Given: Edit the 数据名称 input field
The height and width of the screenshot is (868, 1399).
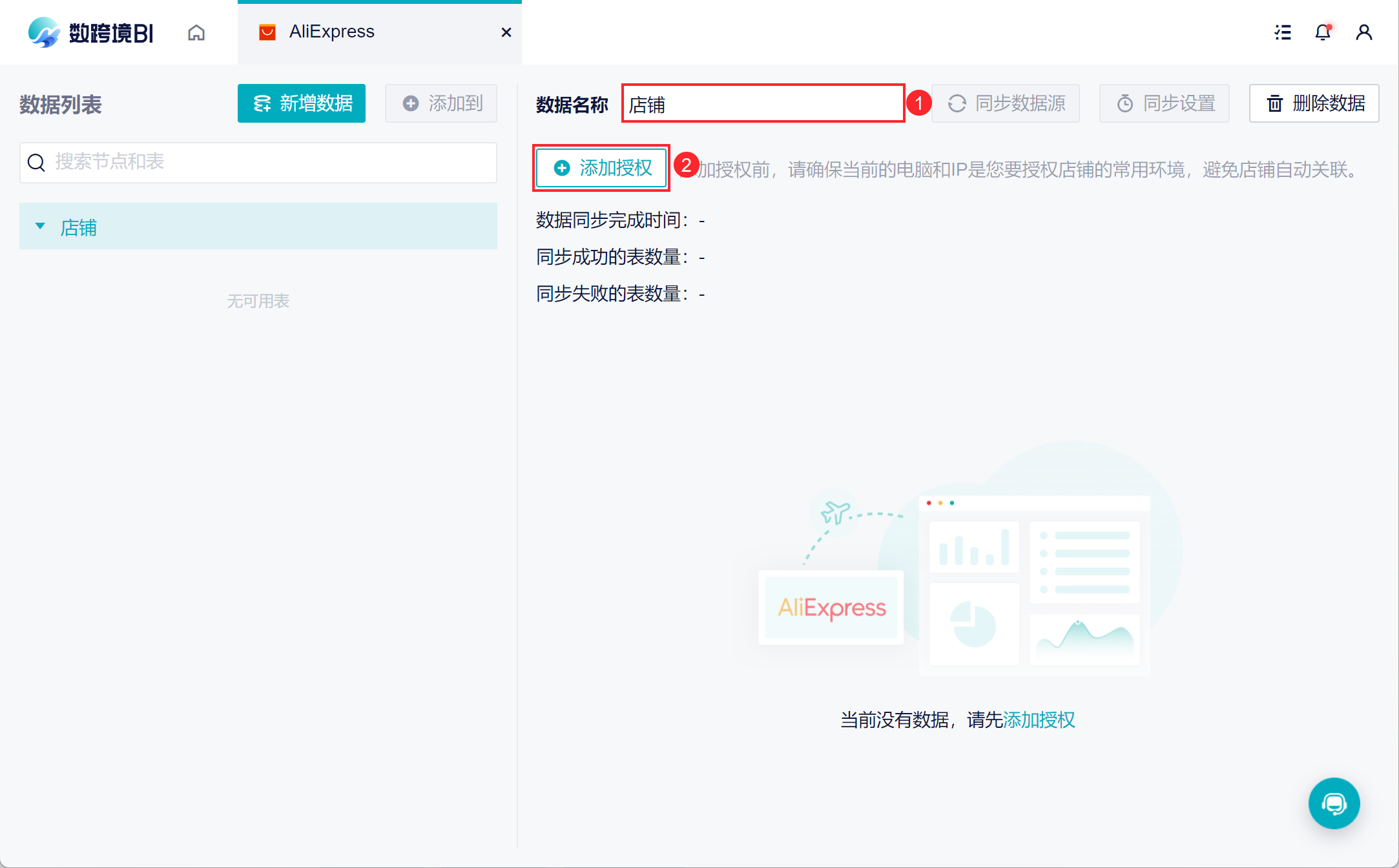Looking at the screenshot, I should [x=763, y=103].
